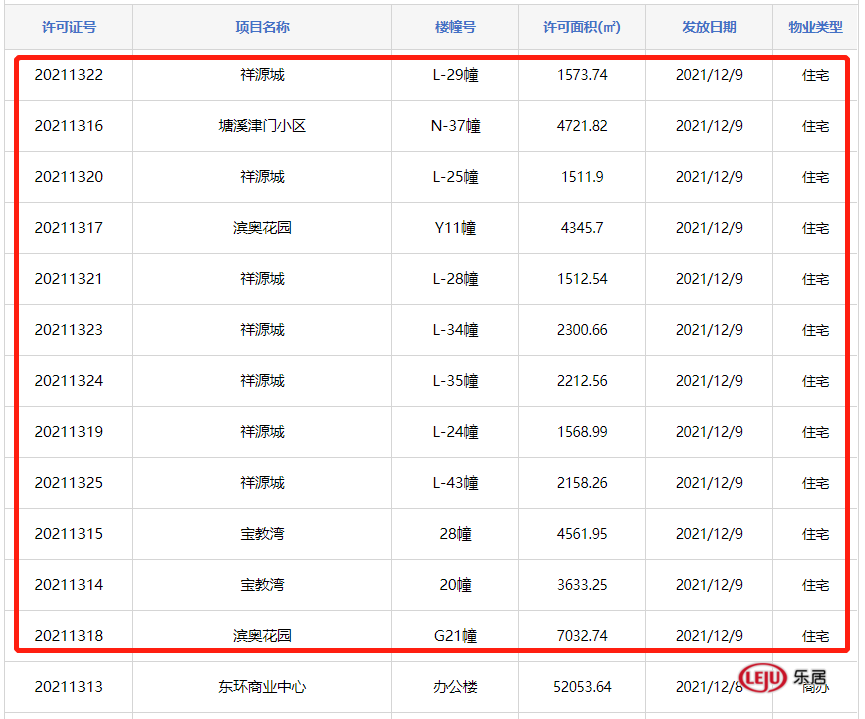Click area value 1511.9
The image size is (865, 719).
pyautogui.click(x=582, y=177)
